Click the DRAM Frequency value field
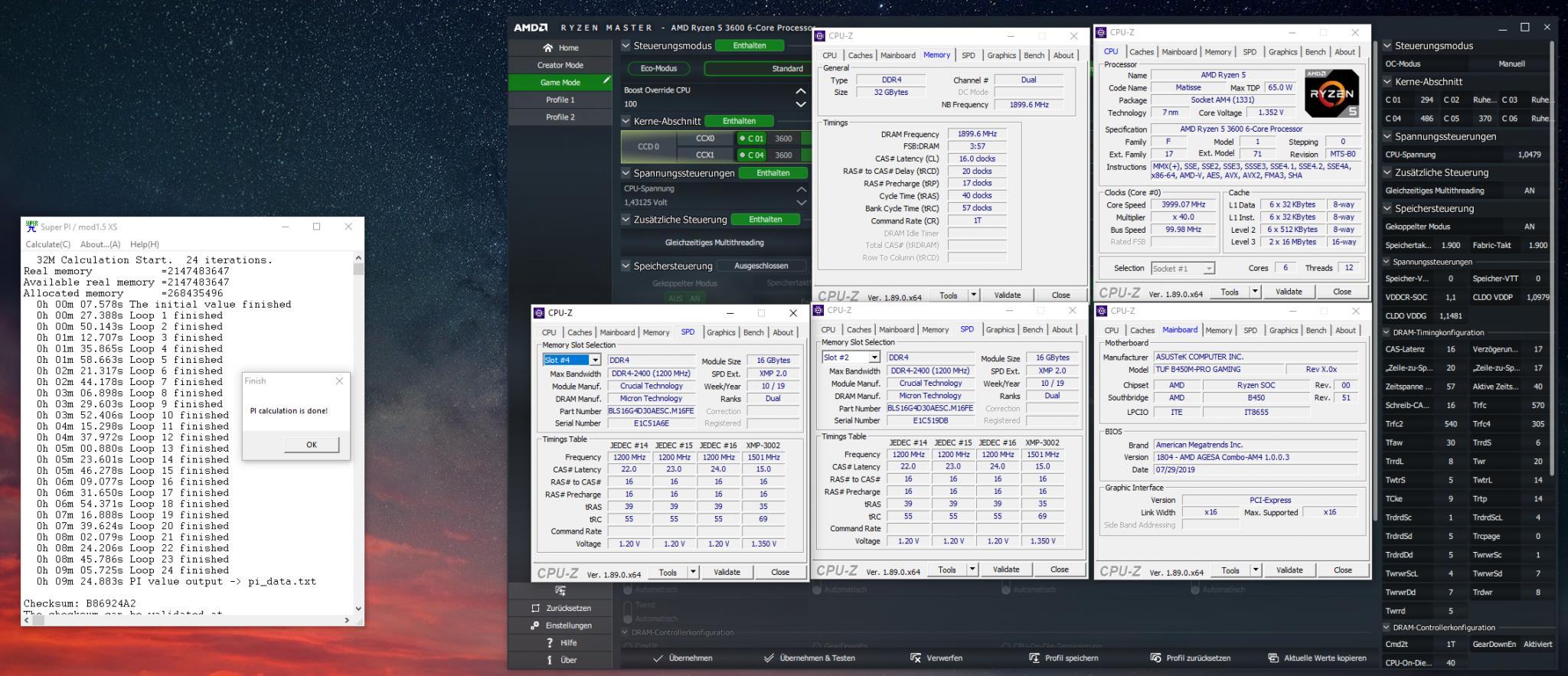 (977, 134)
